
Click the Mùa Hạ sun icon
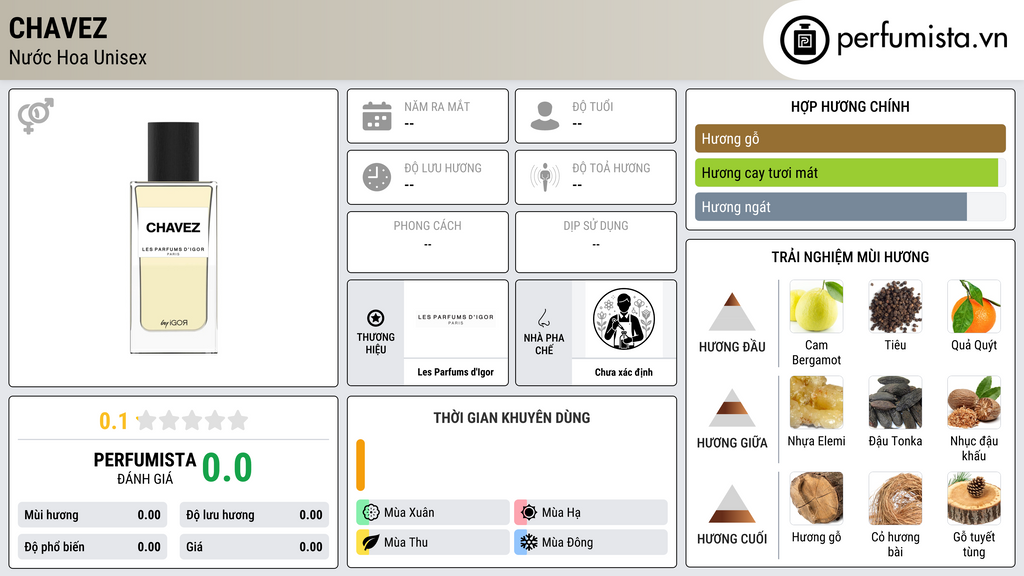(528, 513)
